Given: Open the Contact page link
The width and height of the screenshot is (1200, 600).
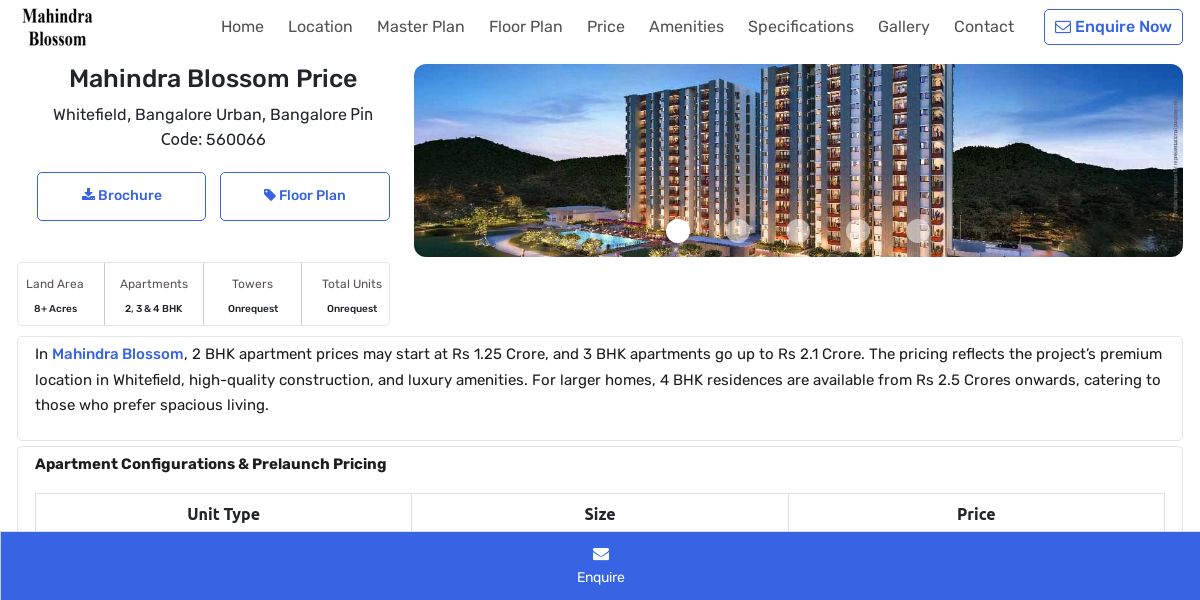Looking at the screenshot, I should tap(984, 27).
